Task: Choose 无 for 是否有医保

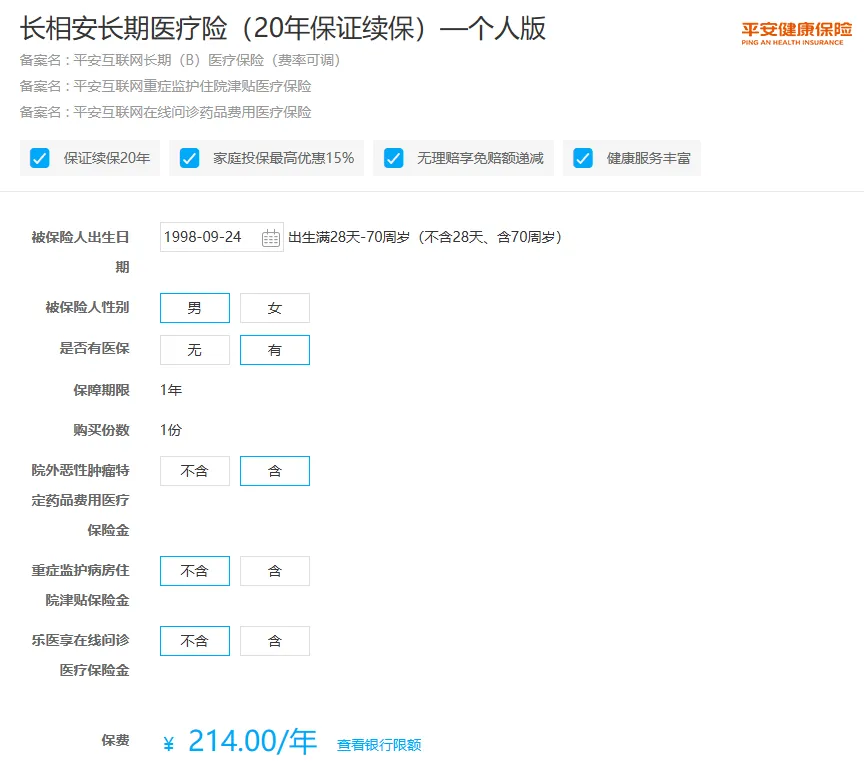Action: click(195, 350)
